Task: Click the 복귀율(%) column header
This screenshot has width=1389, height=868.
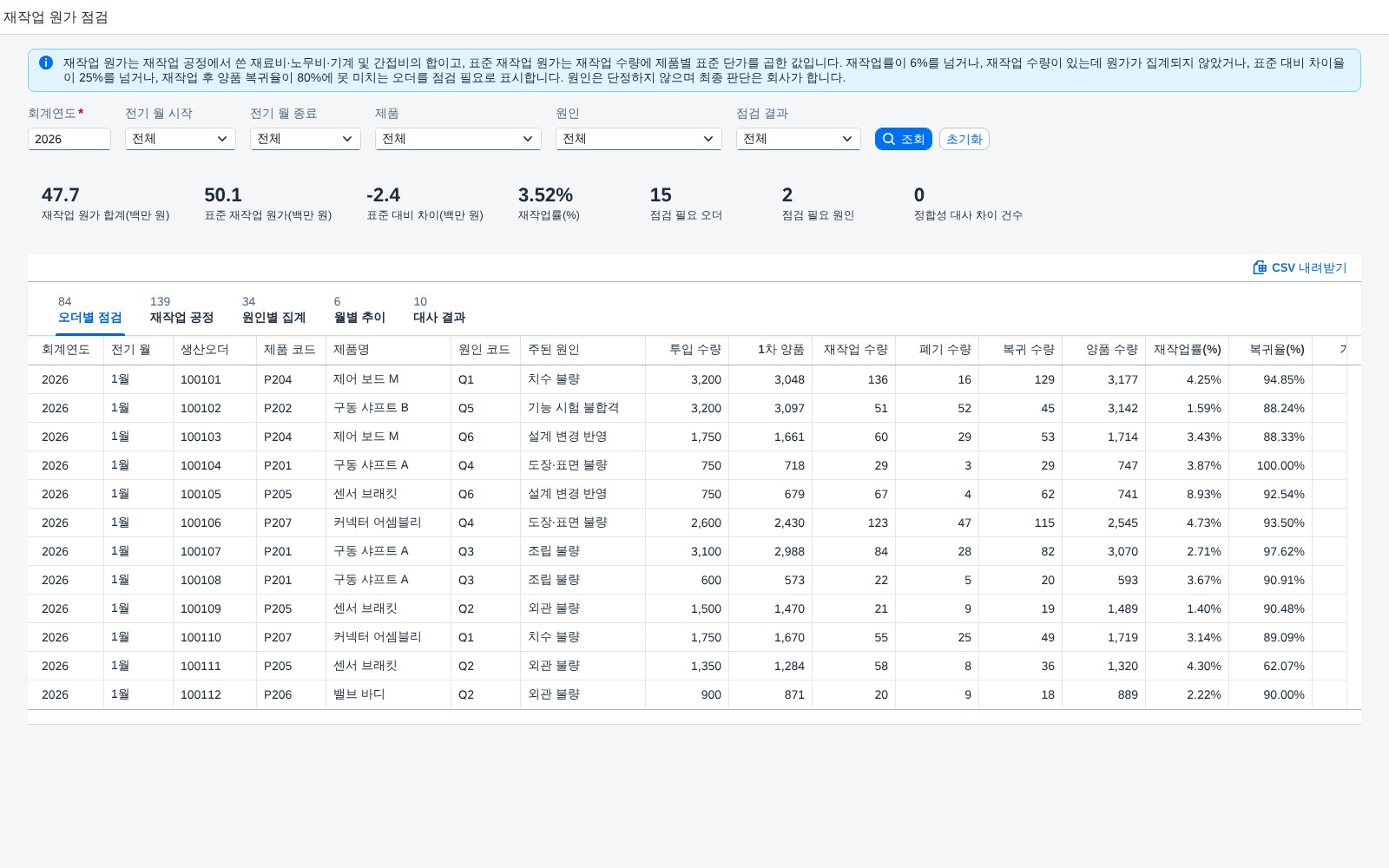Action: coord(1270,350)
